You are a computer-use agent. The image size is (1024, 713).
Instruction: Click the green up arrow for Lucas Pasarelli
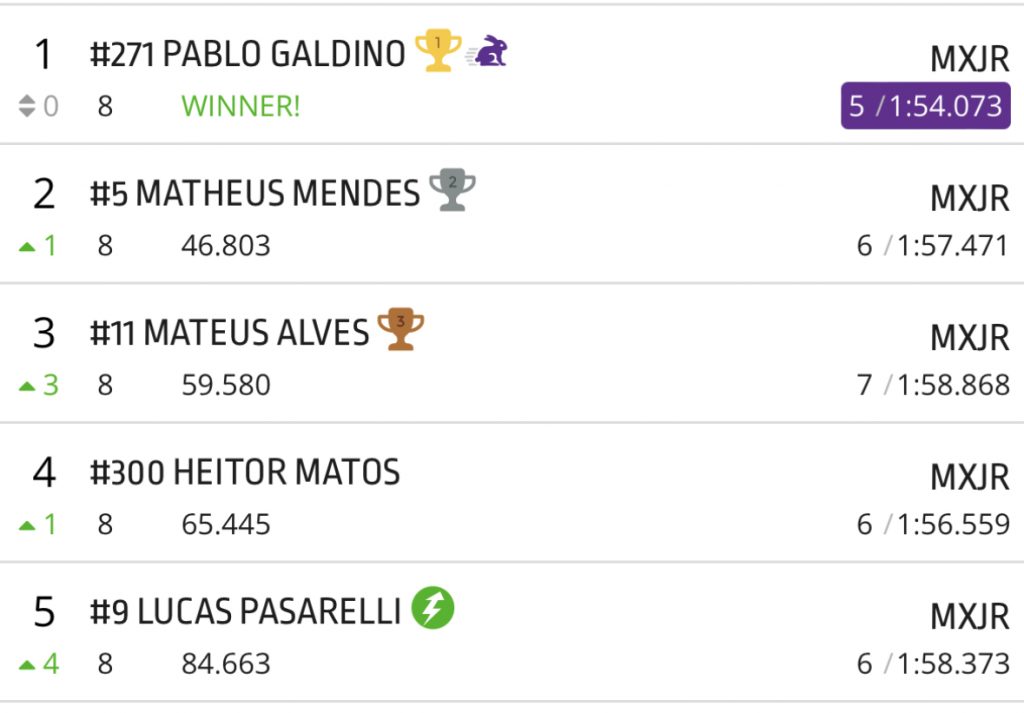click(x=27, y=663)
